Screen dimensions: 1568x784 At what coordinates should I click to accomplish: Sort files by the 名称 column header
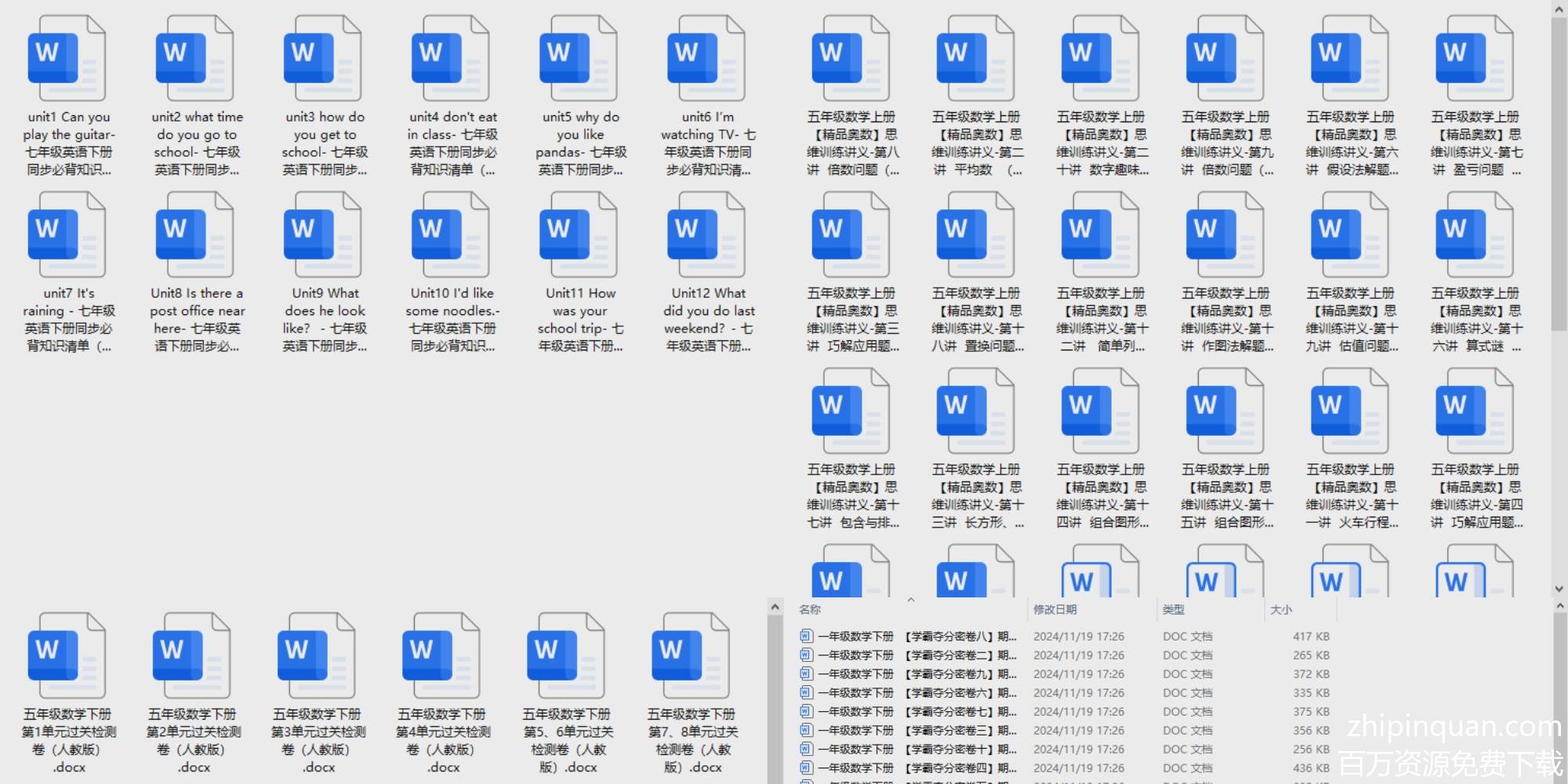(x=810, y=609)
